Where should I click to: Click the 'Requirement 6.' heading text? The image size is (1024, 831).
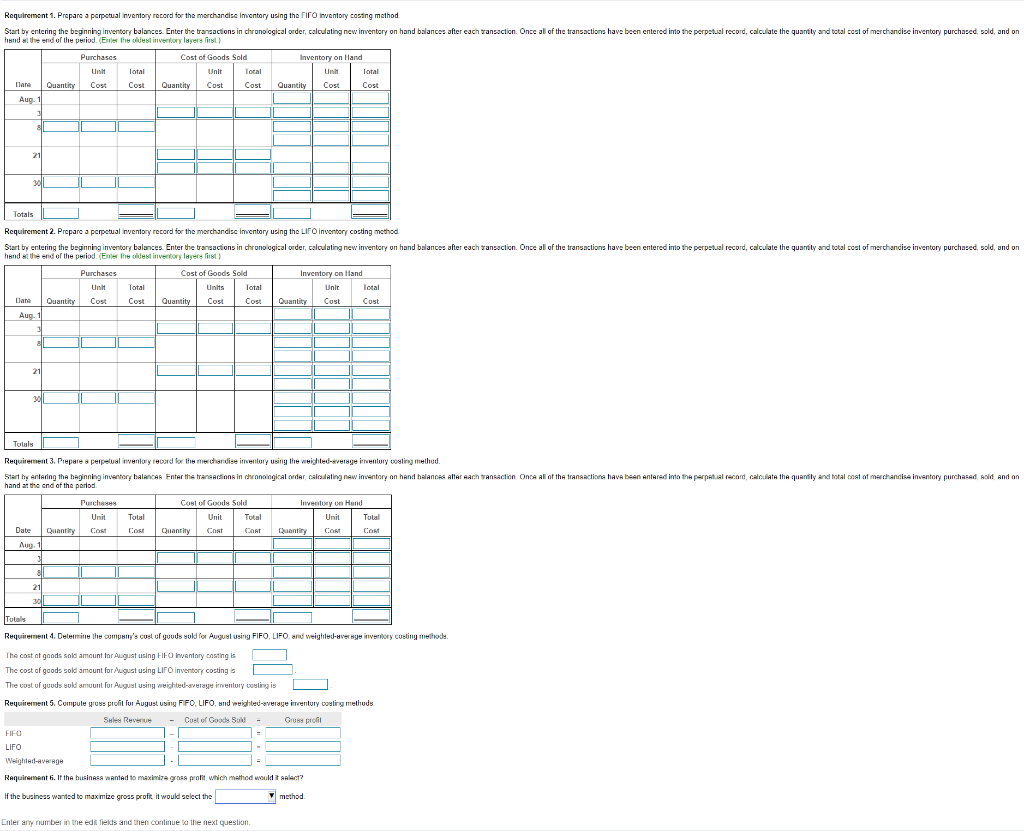(29, 777)
